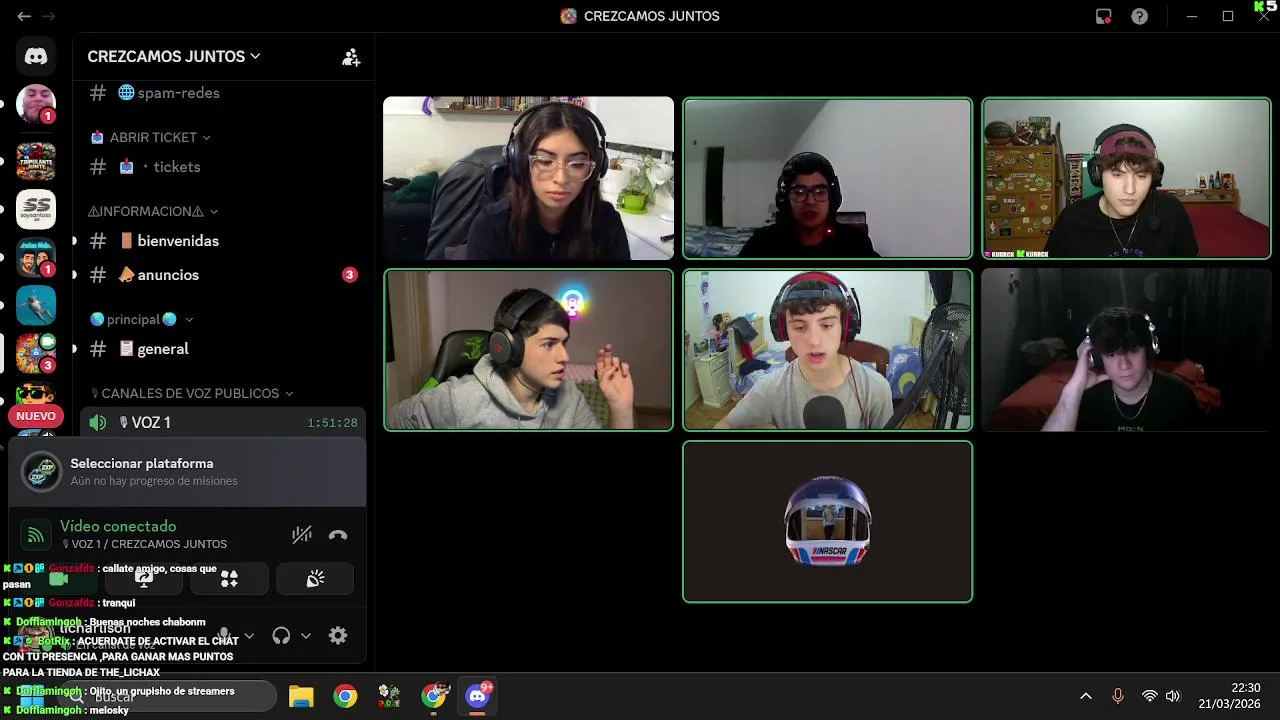1280x720 pixels.
Task: Go forward with the right arrow
Action: pyautogui.click(x=48, y=16)
